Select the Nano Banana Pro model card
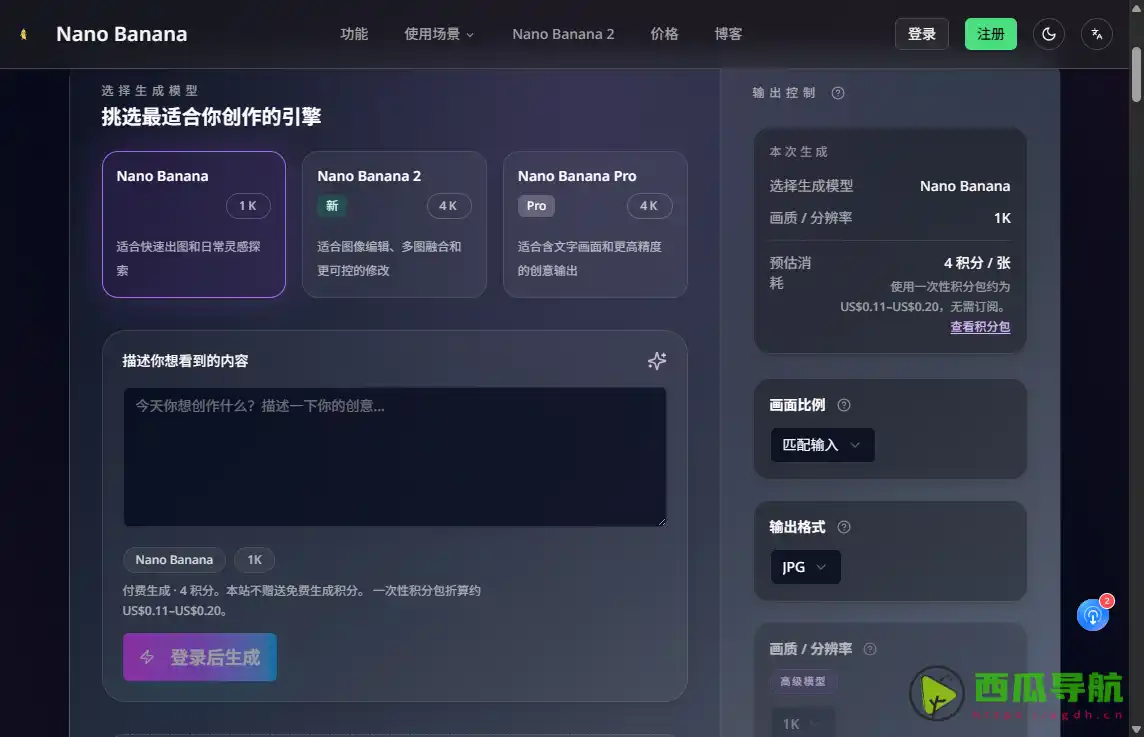The width and height of the screenshot is (1144, 737). (595, 224)
